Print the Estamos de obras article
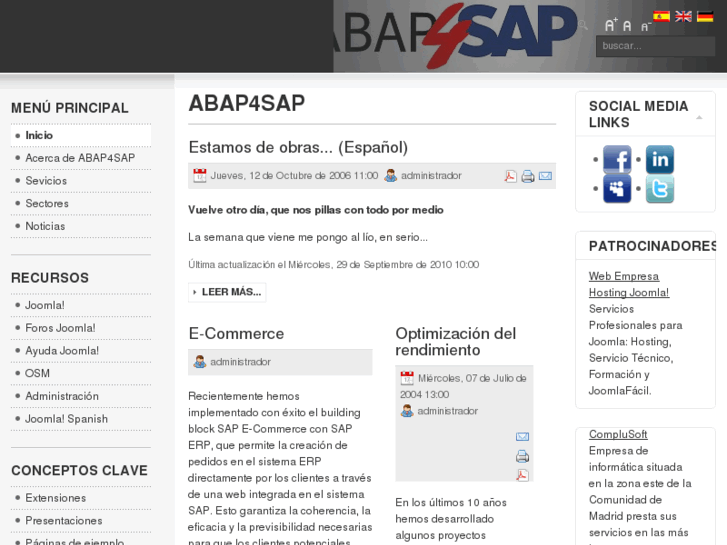The height and width of the screenshot is (545, 727). 528,176
